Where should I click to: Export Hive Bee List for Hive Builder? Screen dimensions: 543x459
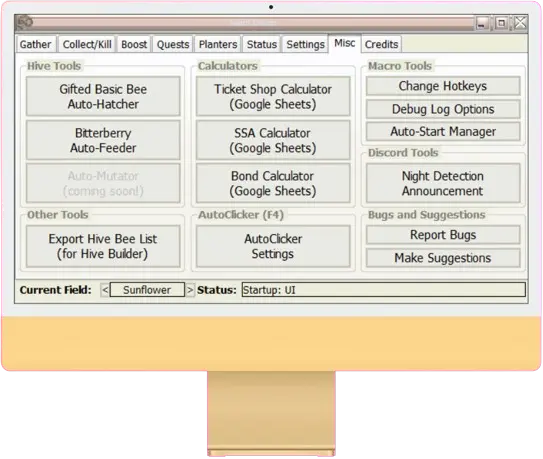coord(103,246)
